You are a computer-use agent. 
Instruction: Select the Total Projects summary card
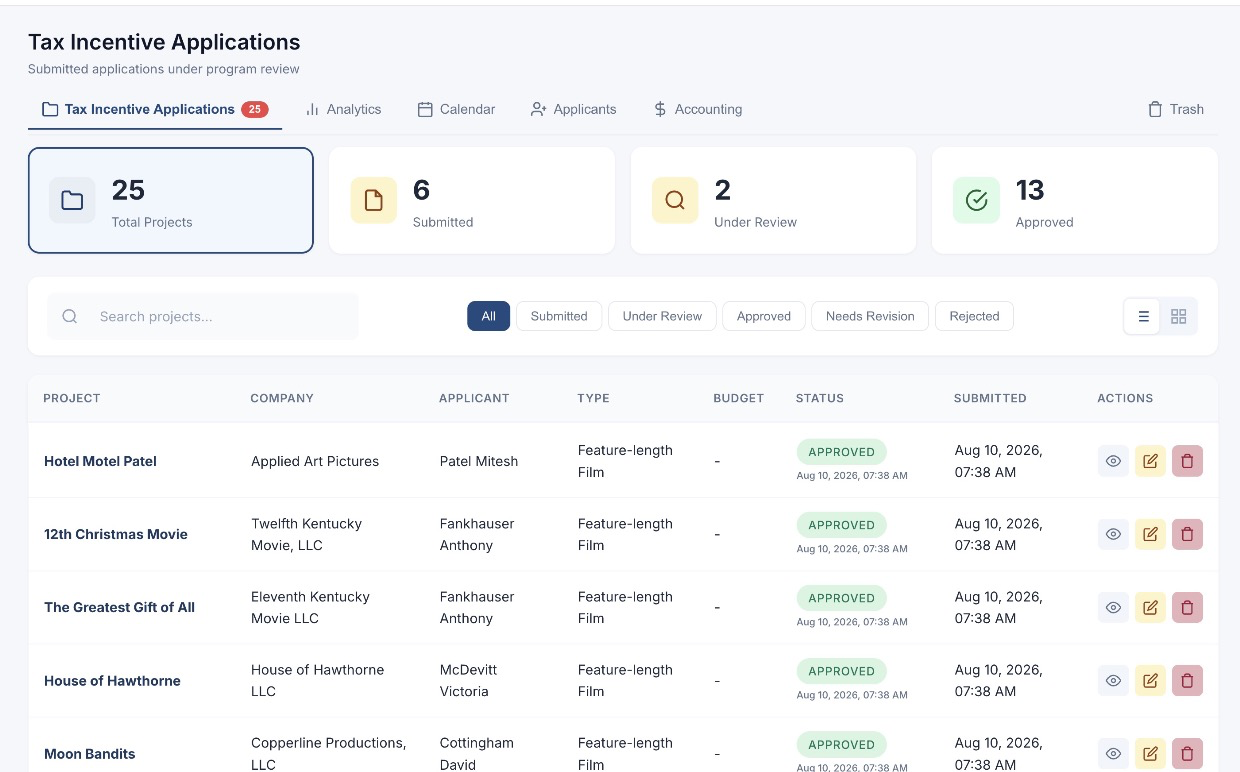click(x=171, y=201)
